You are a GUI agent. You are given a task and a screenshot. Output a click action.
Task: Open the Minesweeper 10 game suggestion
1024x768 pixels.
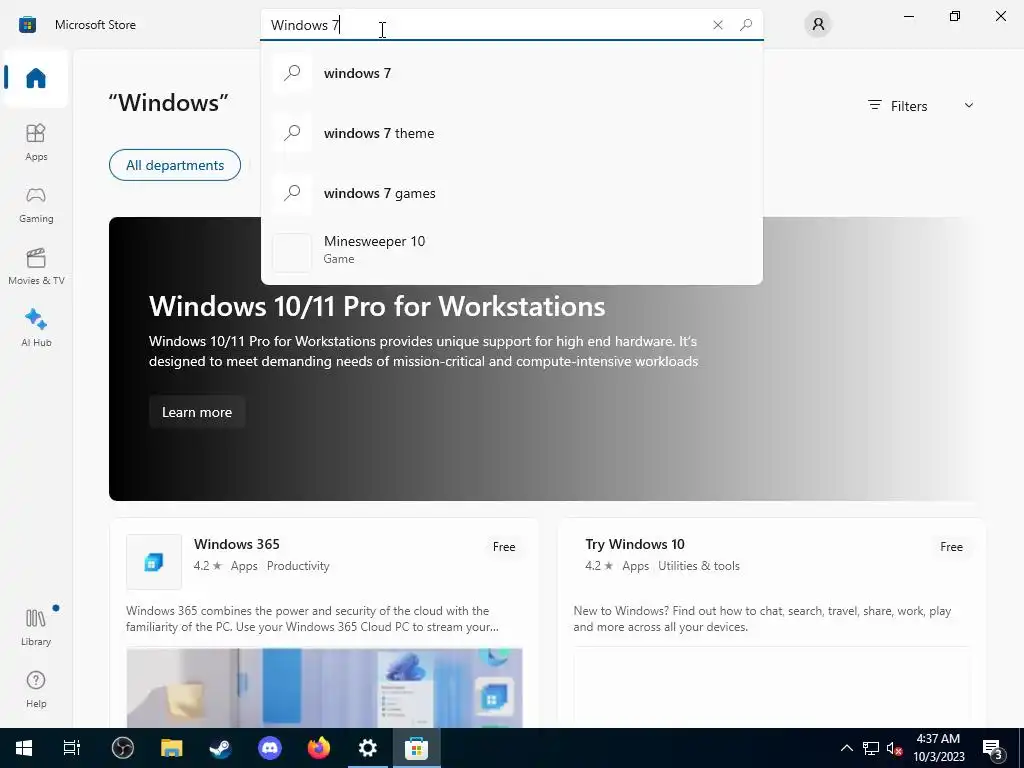click(x=511, y=250)
